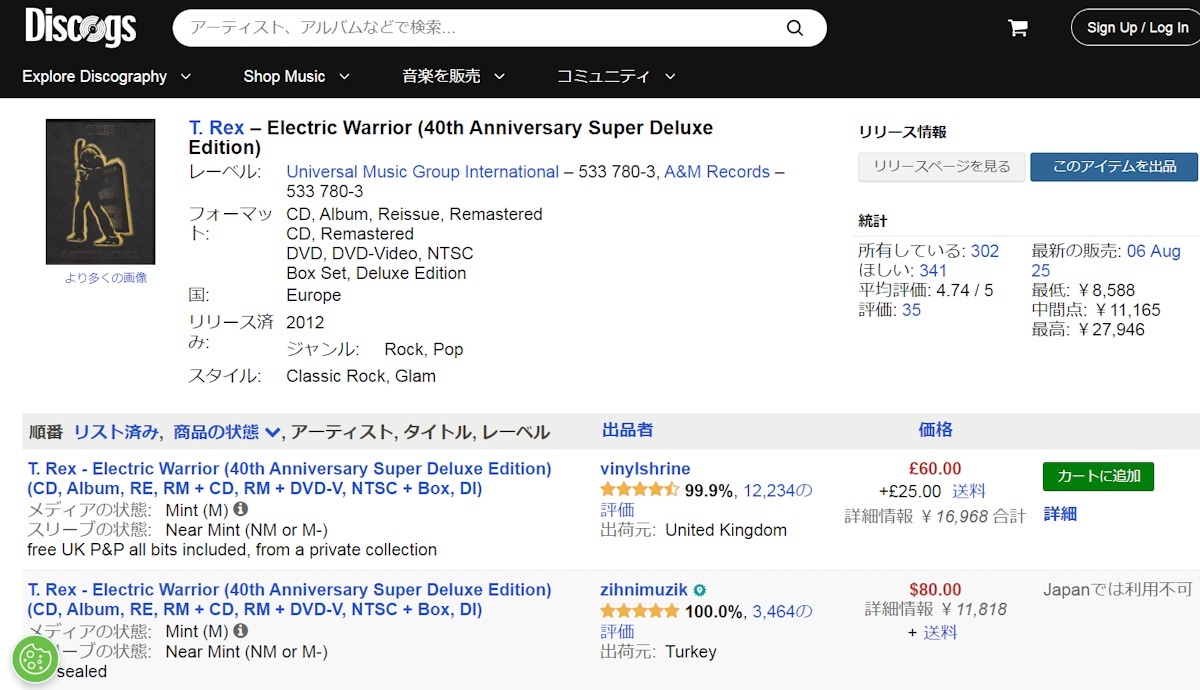
Task: Click the Discogs logo
Action: [80, 27]
